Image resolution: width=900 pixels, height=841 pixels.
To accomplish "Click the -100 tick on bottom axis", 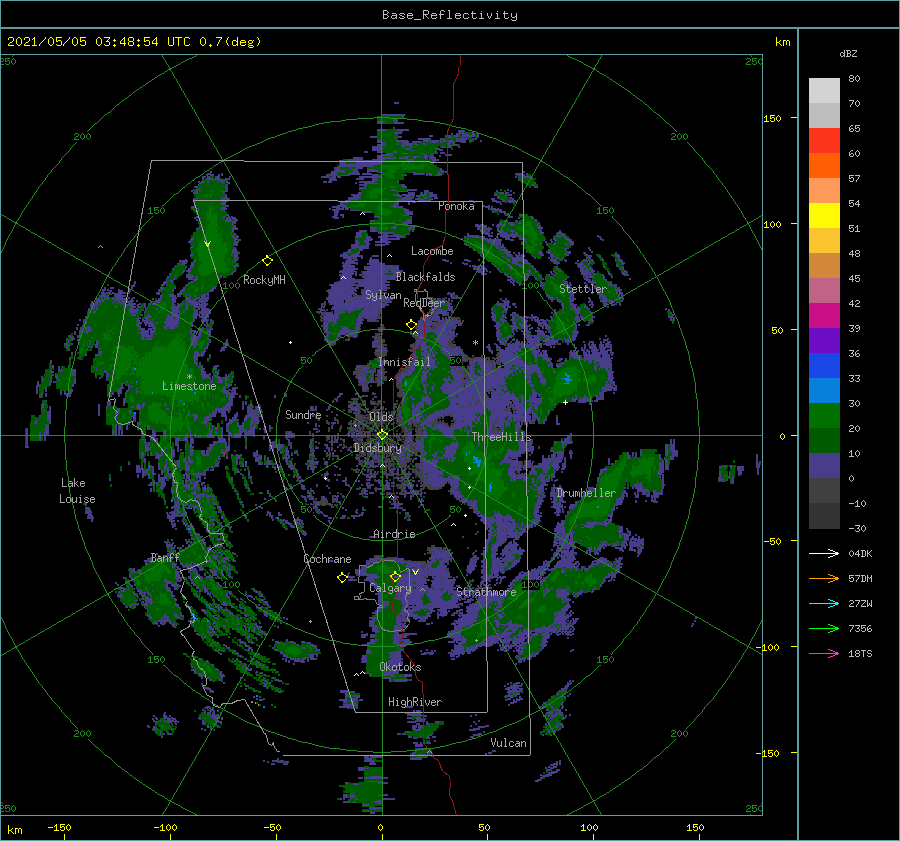I will (165, 827).
